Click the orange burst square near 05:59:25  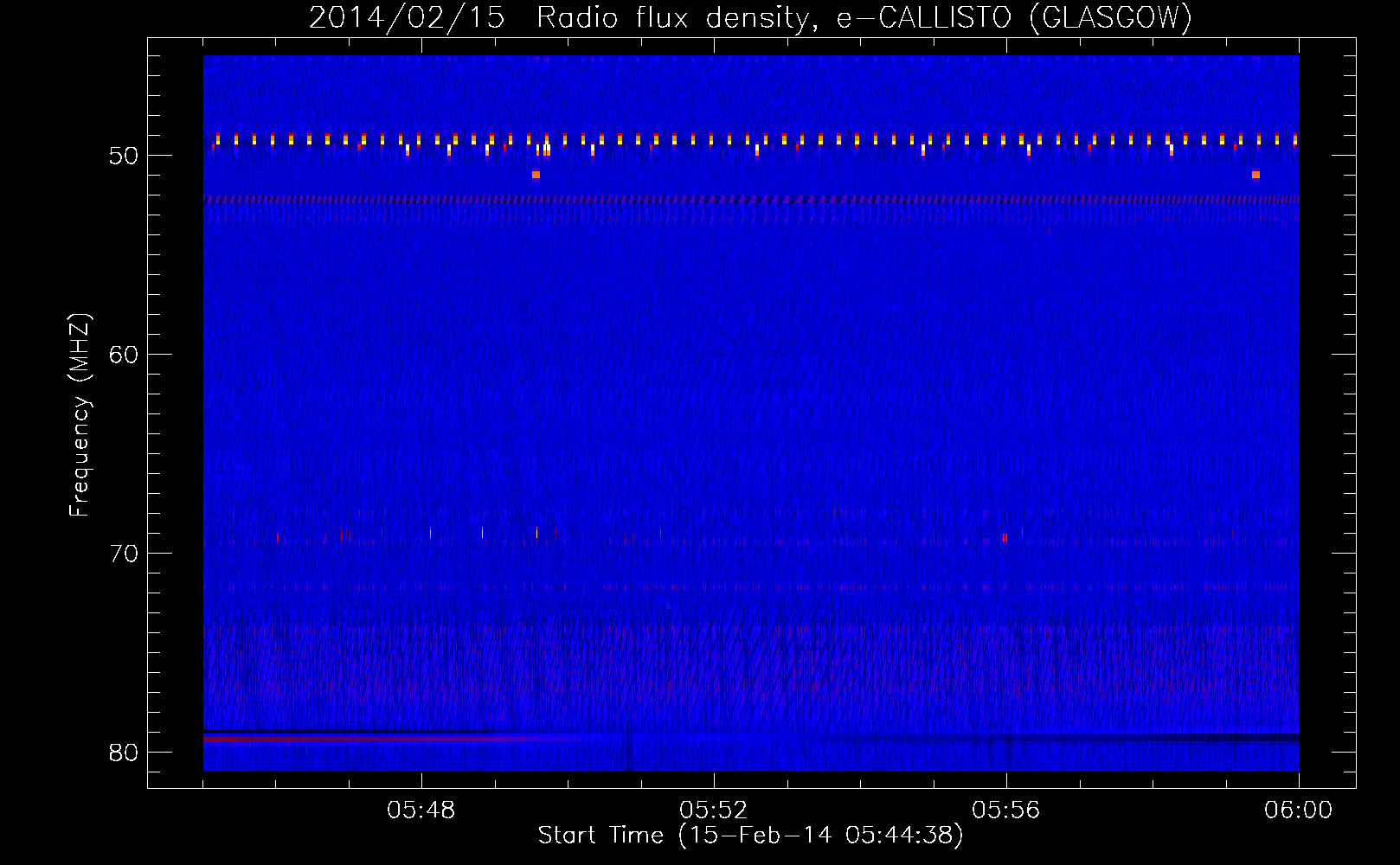(1256, 175)
